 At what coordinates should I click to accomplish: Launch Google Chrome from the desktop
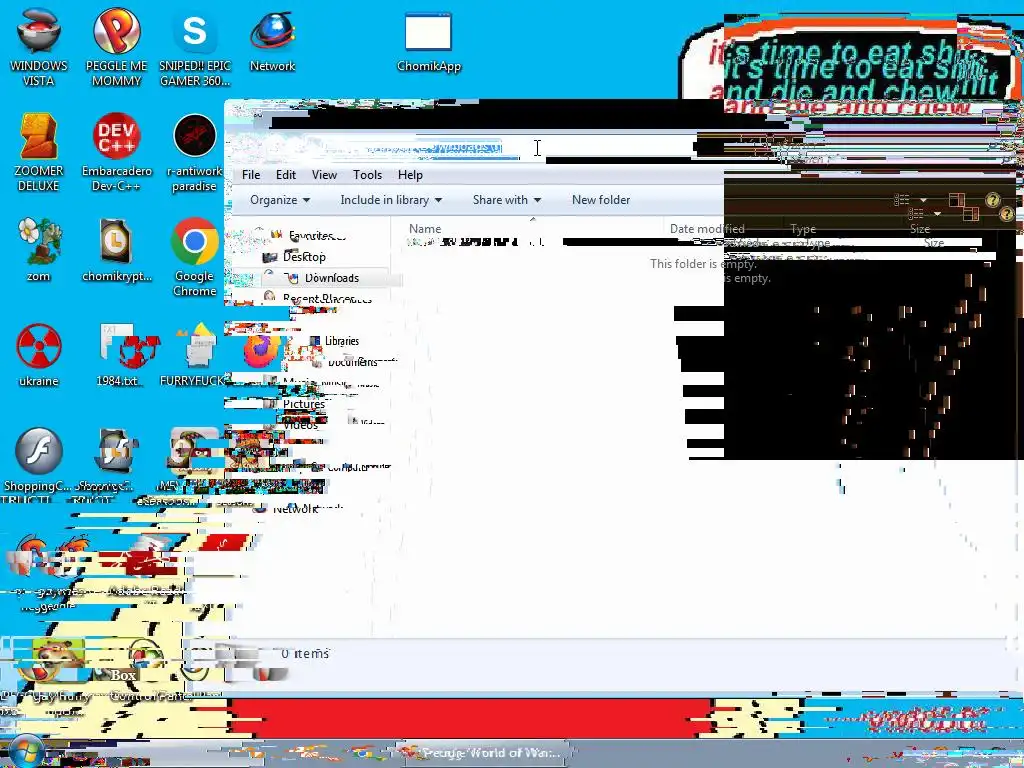[195, 257]
